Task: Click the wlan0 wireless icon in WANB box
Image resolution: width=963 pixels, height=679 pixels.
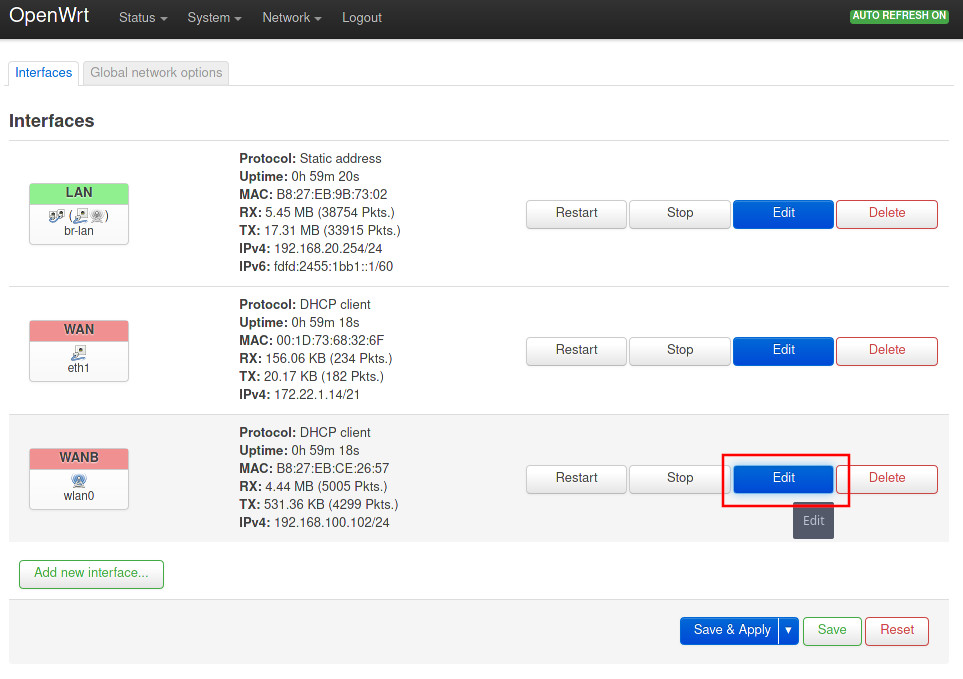Action: tap(79, 480)
